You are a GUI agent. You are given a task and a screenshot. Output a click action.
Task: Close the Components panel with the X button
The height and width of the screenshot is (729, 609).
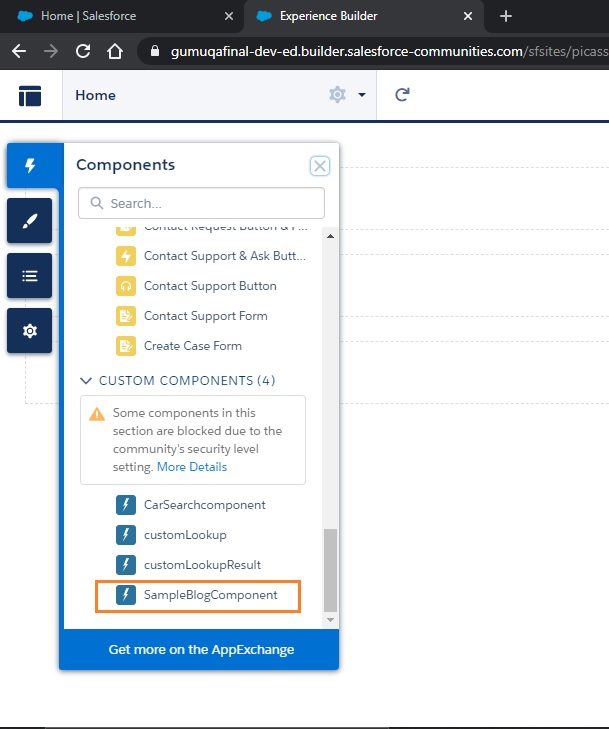click(x=320, y=166)
